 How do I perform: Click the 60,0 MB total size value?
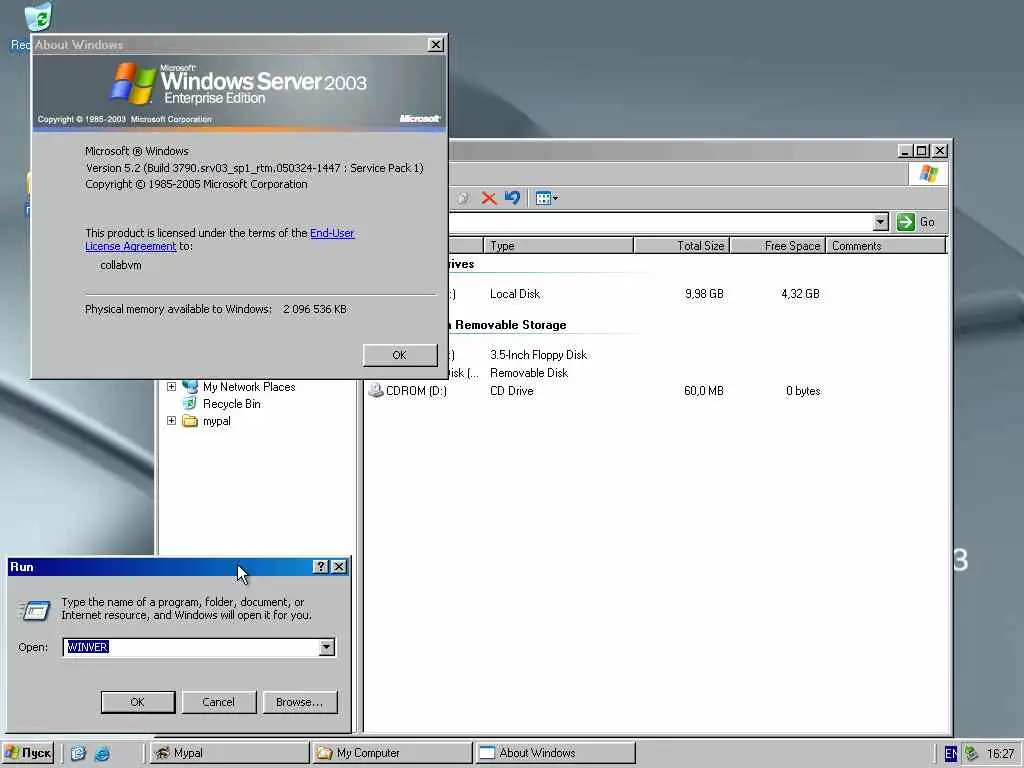[704, 391]
